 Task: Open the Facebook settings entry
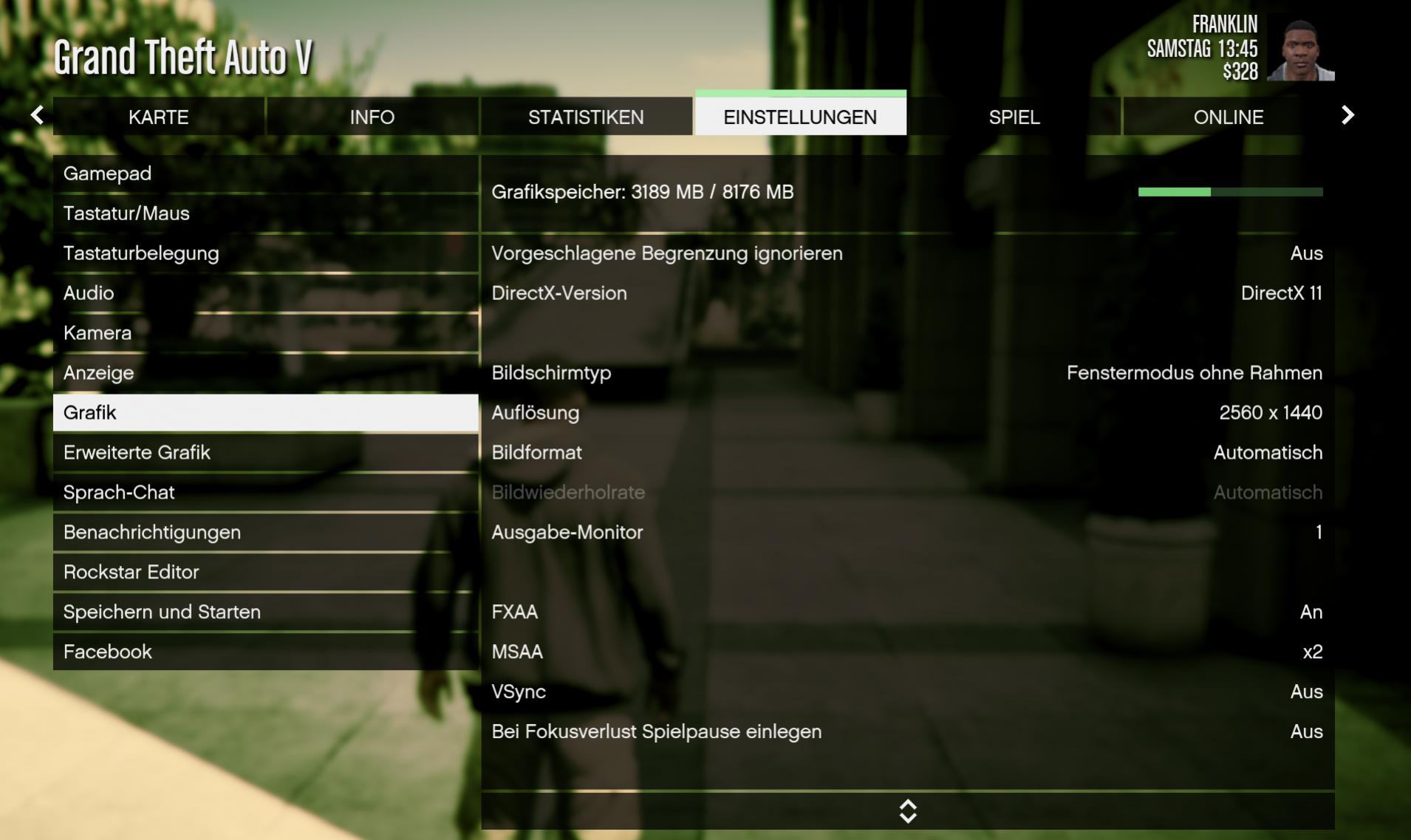pyautogui.click(x=266, y=652)
